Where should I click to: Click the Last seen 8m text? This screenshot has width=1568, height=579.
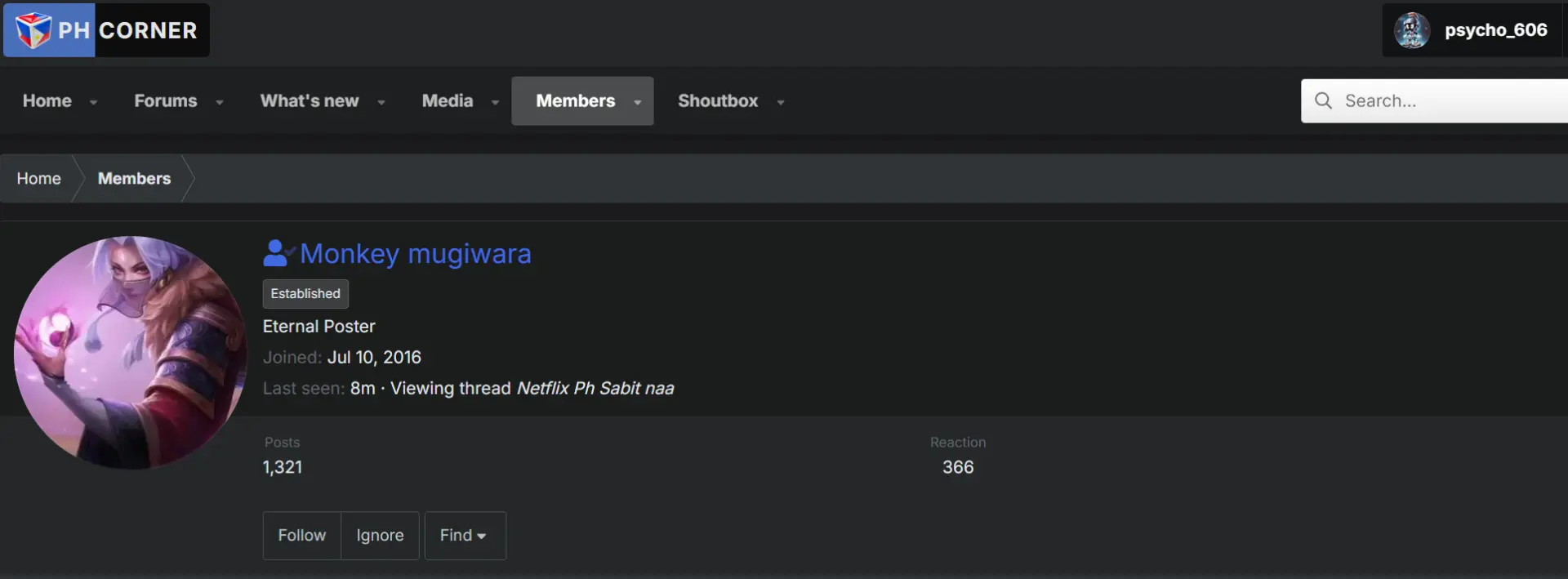319,388
